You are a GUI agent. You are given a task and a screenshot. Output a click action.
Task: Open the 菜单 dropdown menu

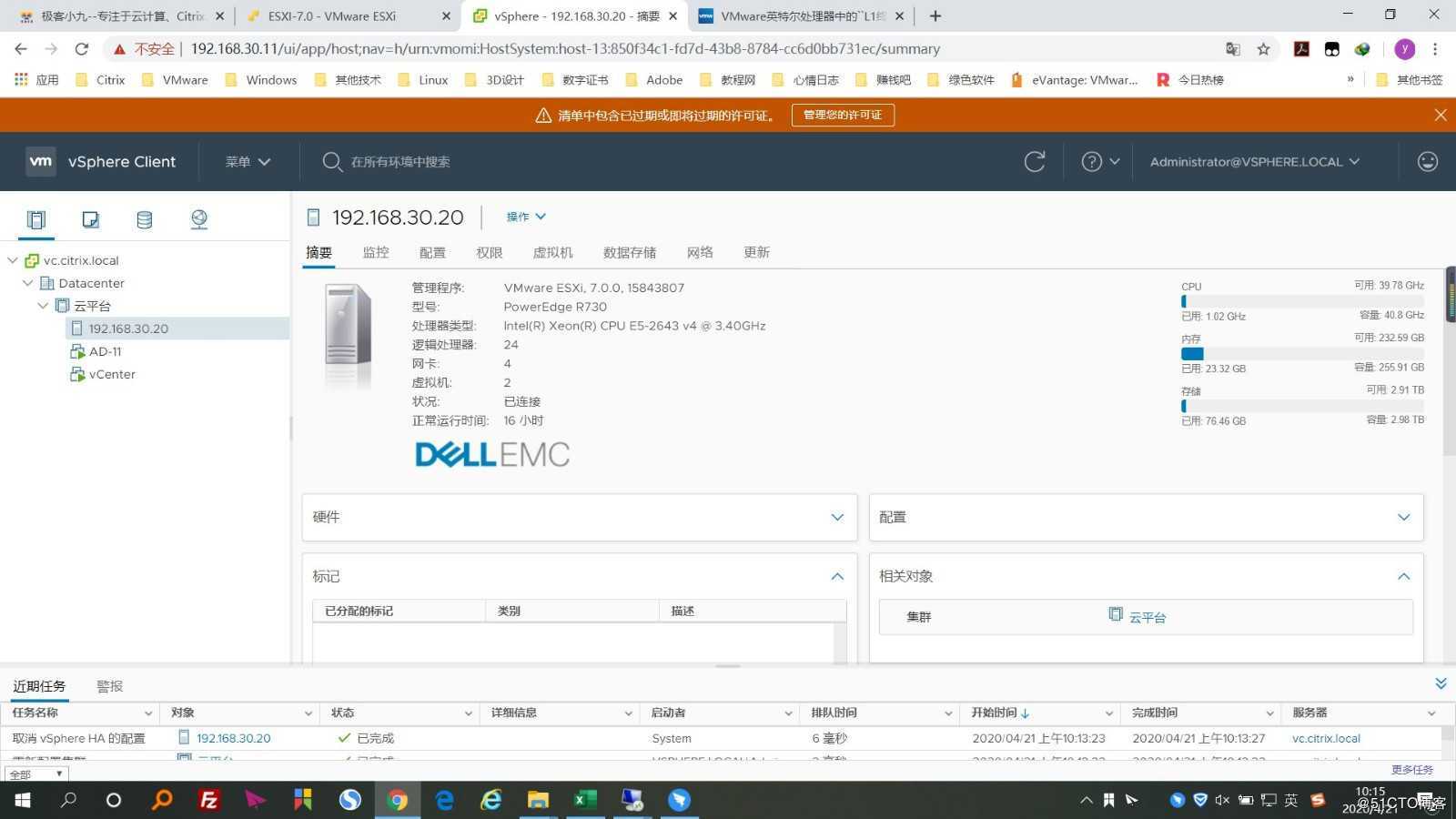(x=248, y=162)
